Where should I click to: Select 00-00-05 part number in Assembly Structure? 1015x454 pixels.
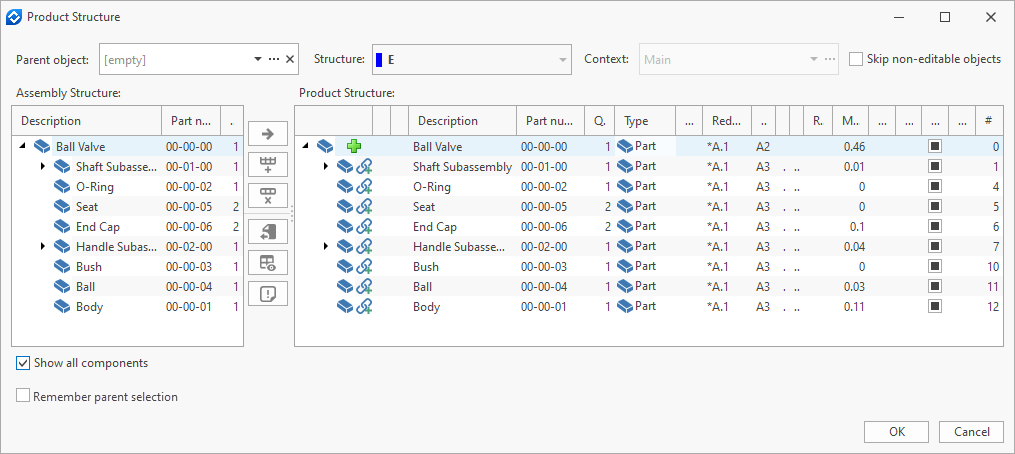(187, 207)
